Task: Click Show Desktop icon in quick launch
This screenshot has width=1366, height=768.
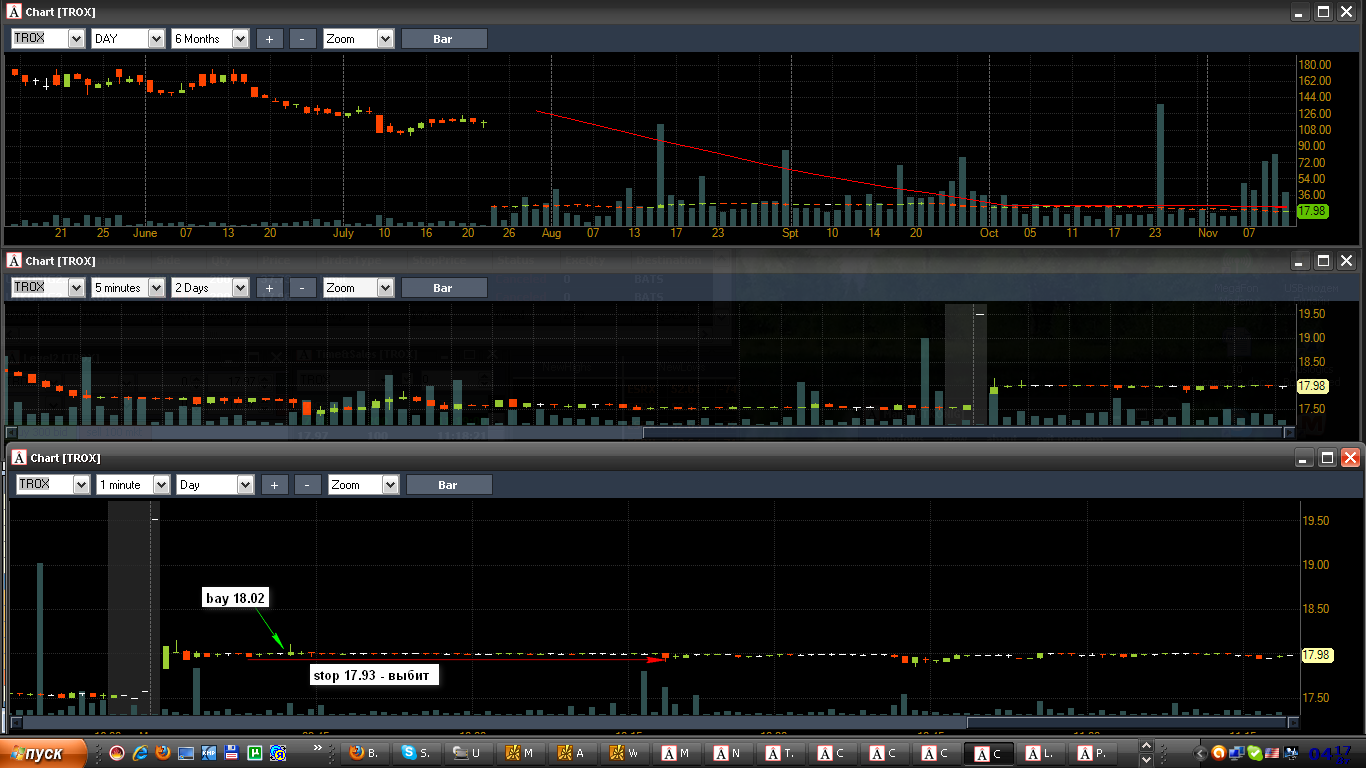Action: point(186,753)
